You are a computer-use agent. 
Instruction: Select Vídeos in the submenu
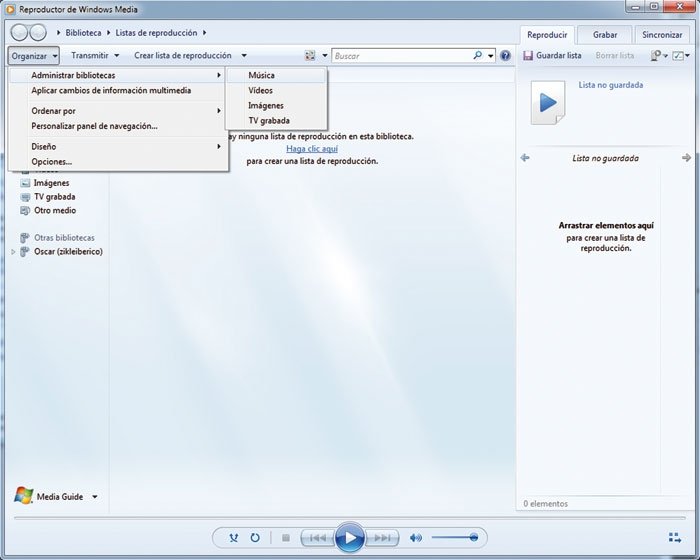coord(276,90)
